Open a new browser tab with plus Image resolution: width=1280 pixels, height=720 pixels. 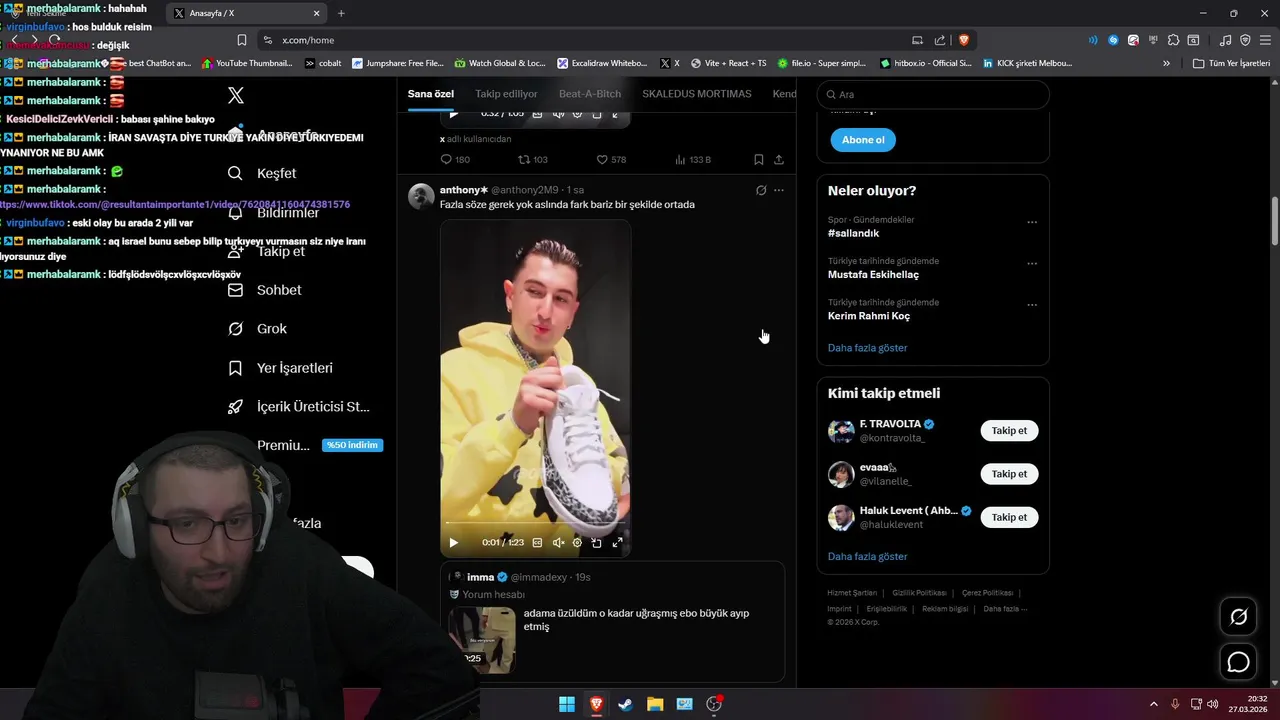click(341, 13)
